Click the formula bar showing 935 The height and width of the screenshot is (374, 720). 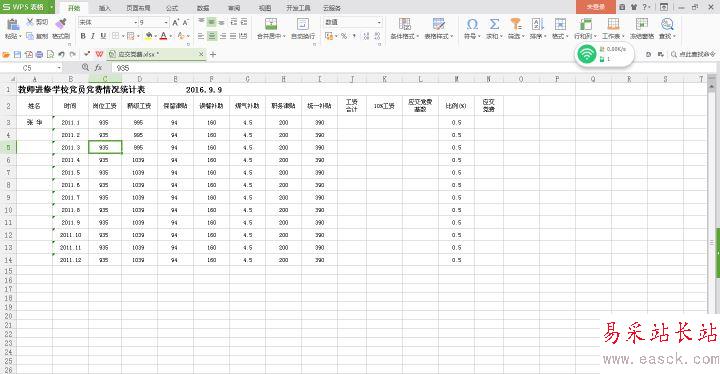(411, 68)
